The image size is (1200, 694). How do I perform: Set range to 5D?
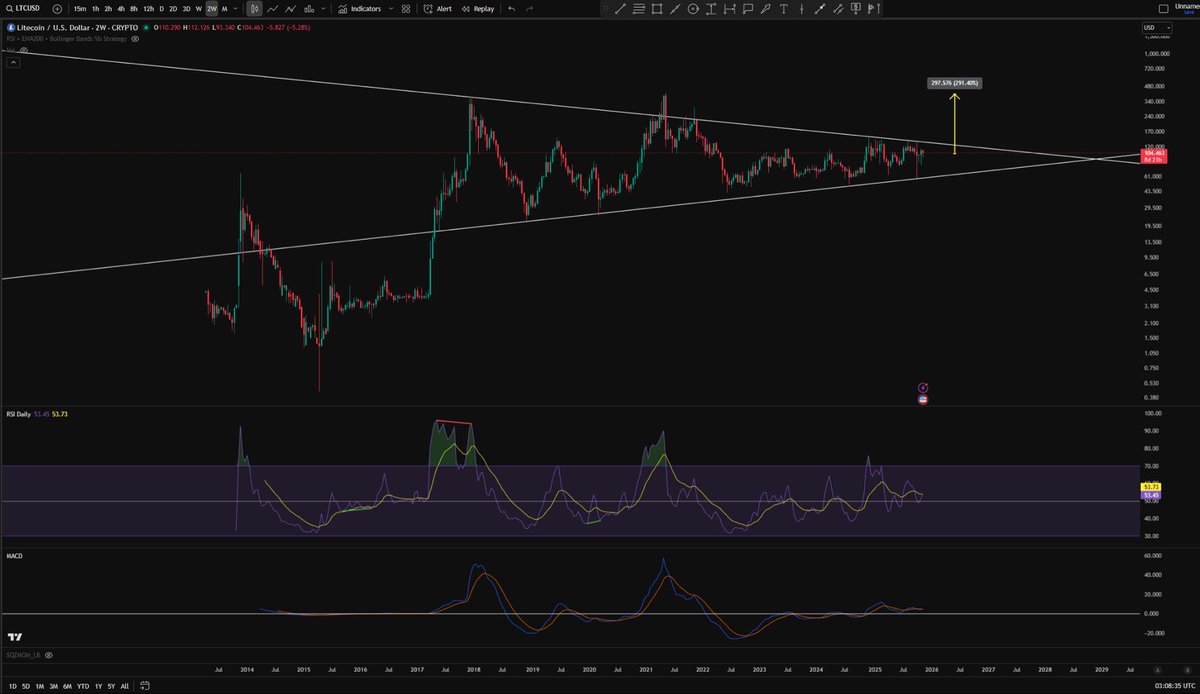click(25, 686)
